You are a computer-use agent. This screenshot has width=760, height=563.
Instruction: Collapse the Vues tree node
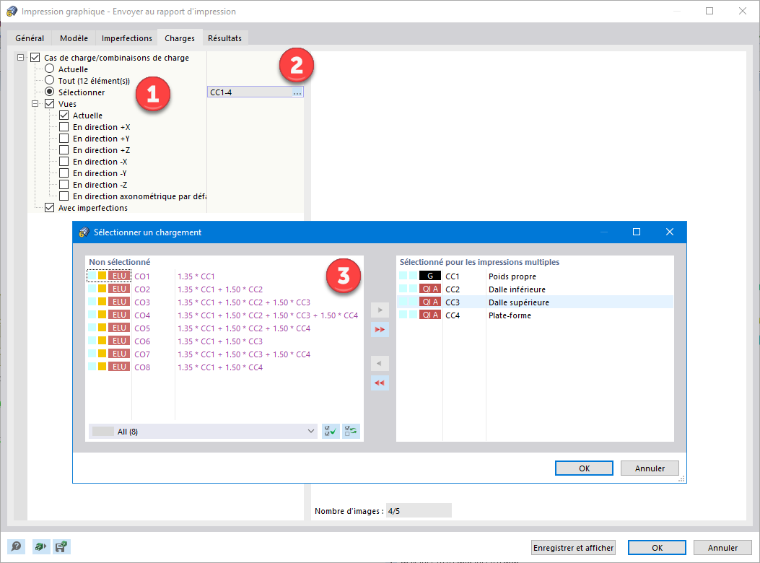(35, 104)
